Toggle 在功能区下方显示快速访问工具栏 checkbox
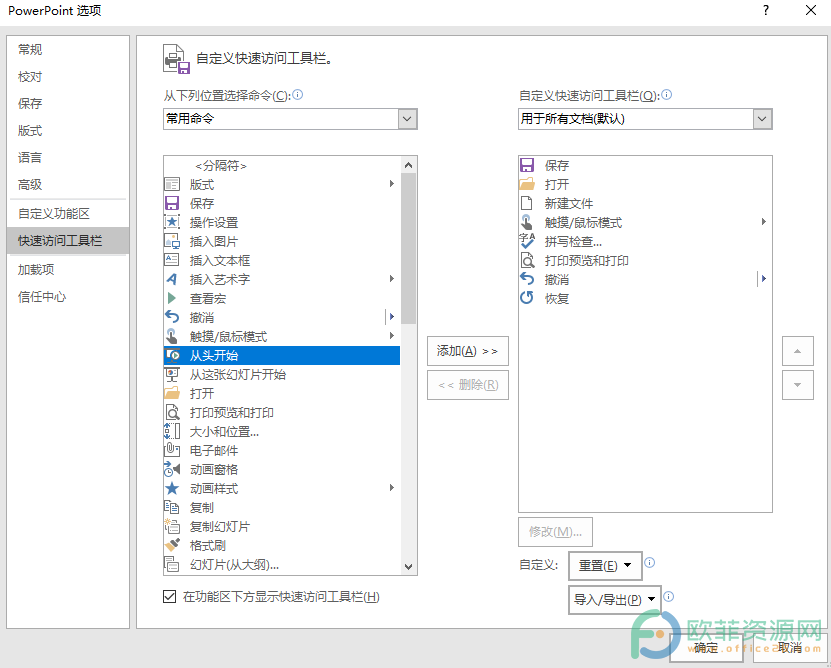Screen dimensions: 831x668 [170, 597]
